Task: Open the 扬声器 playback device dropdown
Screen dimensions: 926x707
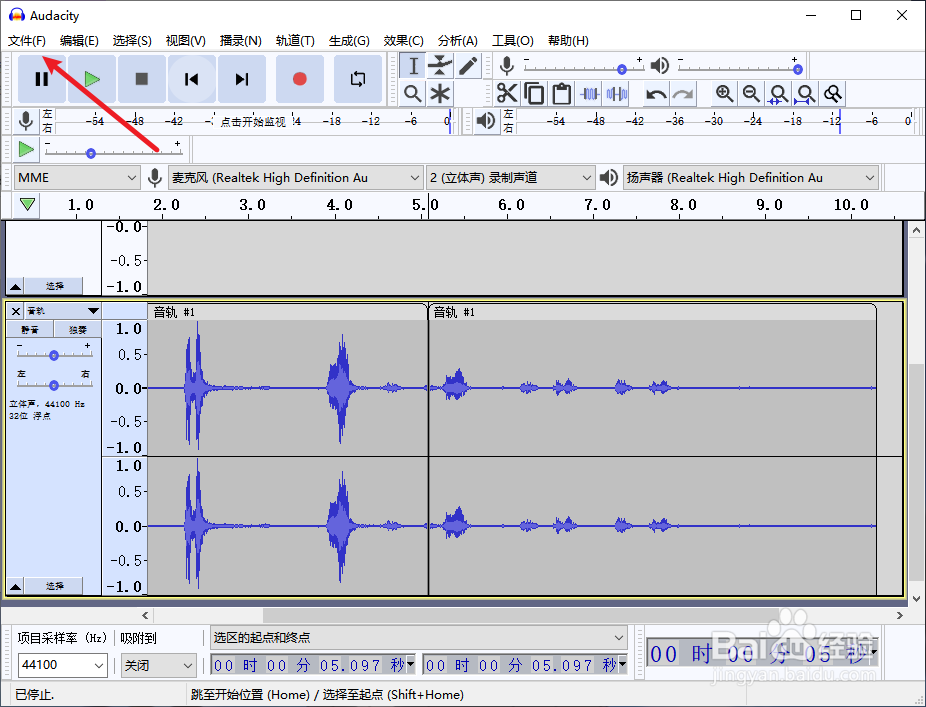Action: [x=751, y=178]
